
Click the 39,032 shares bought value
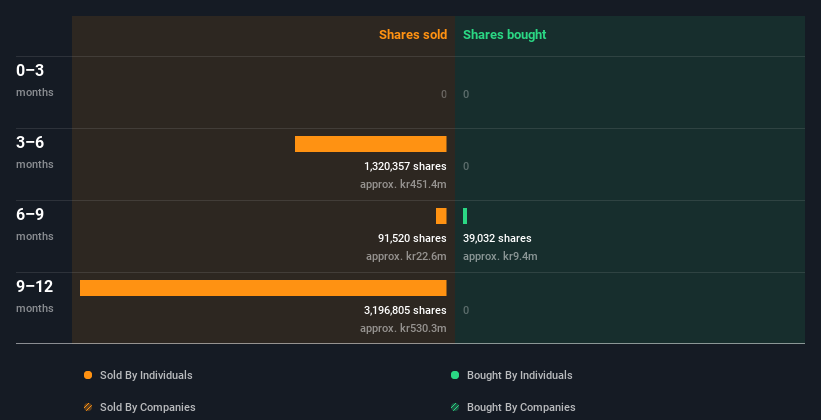497,238
